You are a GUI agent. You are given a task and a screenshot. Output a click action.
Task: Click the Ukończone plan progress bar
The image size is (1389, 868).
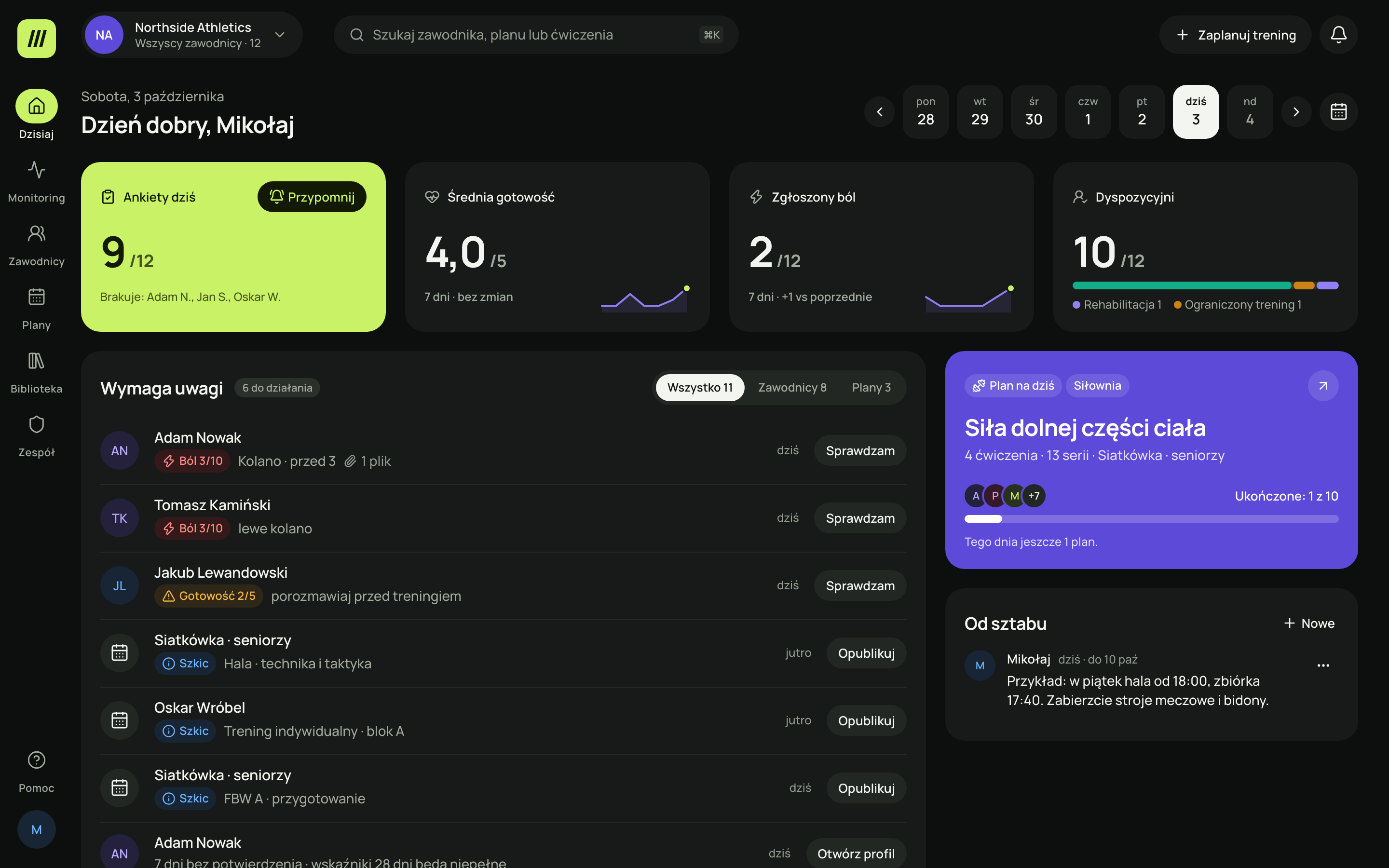click(1151, 519)
